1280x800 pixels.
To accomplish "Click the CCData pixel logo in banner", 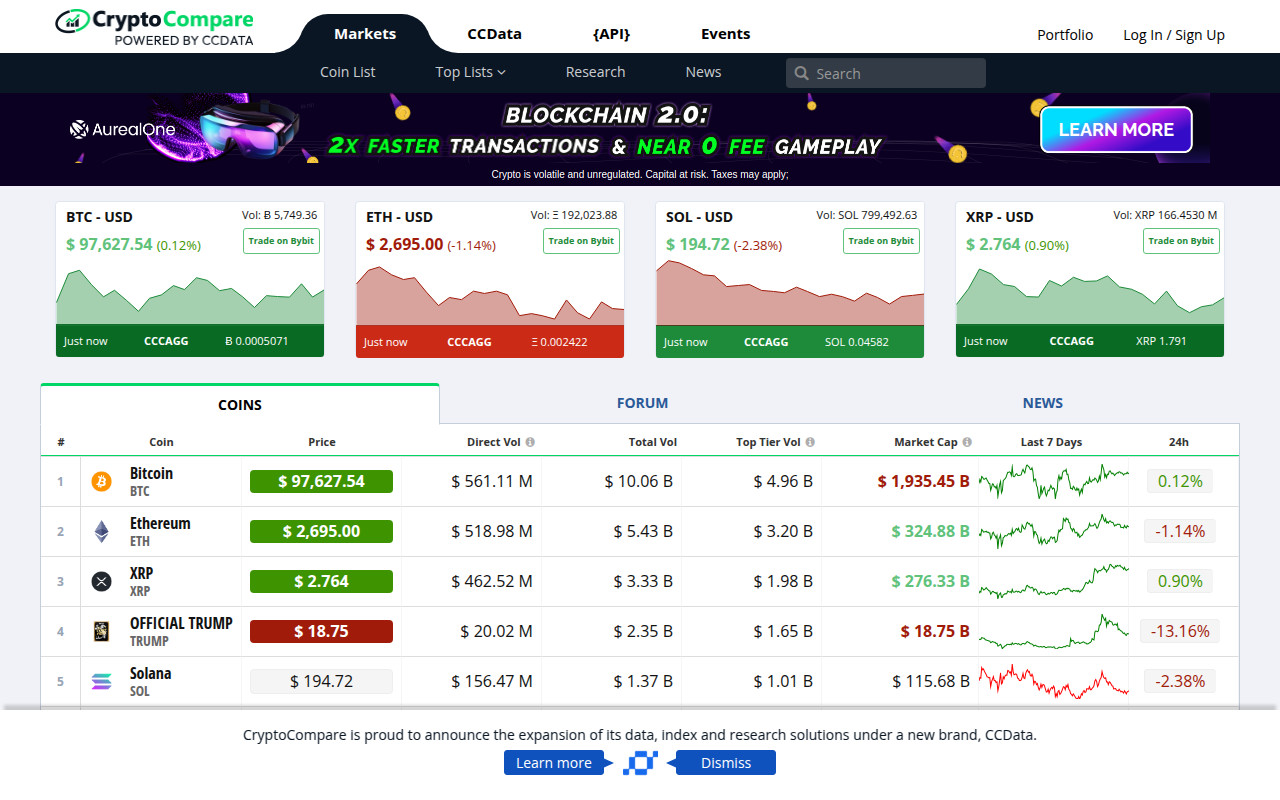I will [640, 763].
